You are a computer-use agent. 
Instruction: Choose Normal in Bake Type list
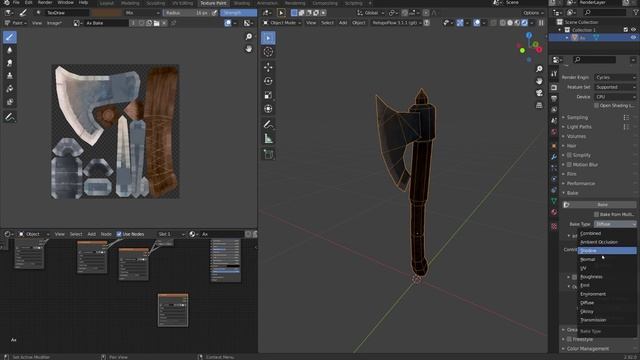coord(607,260)
